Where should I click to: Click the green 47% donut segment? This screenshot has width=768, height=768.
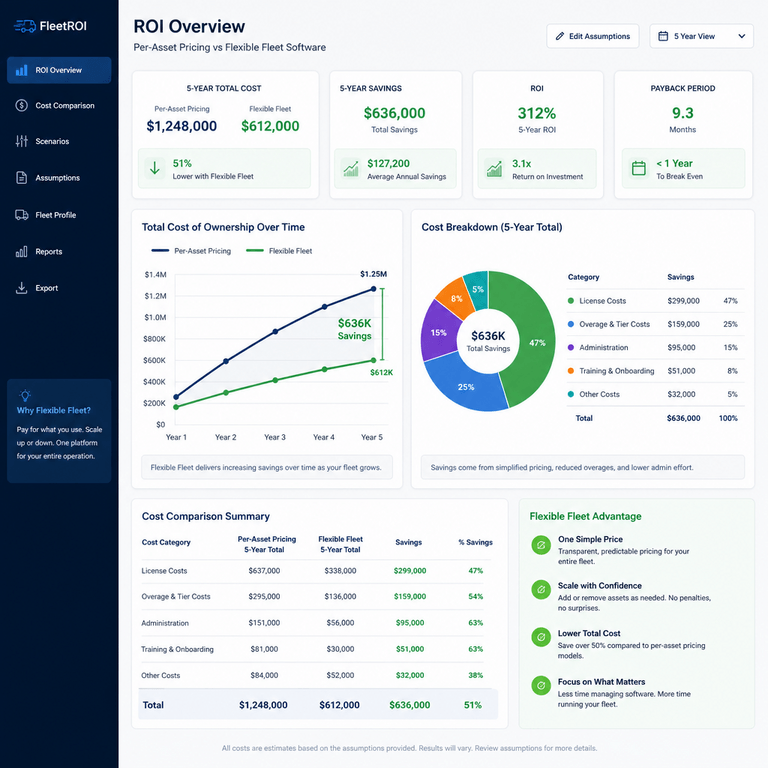tap(536, 342)
